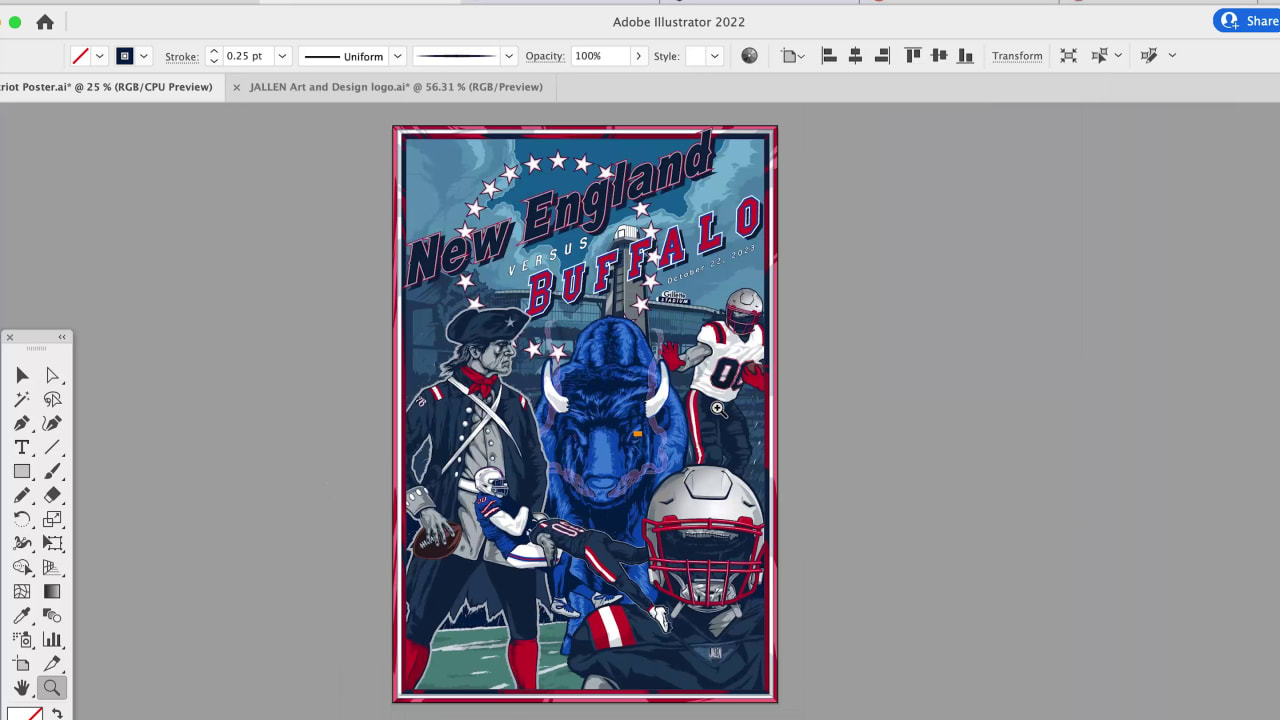The image size is (1280, 720).
Task: Select the Paintbrush tool
Action: pos(53,471)
